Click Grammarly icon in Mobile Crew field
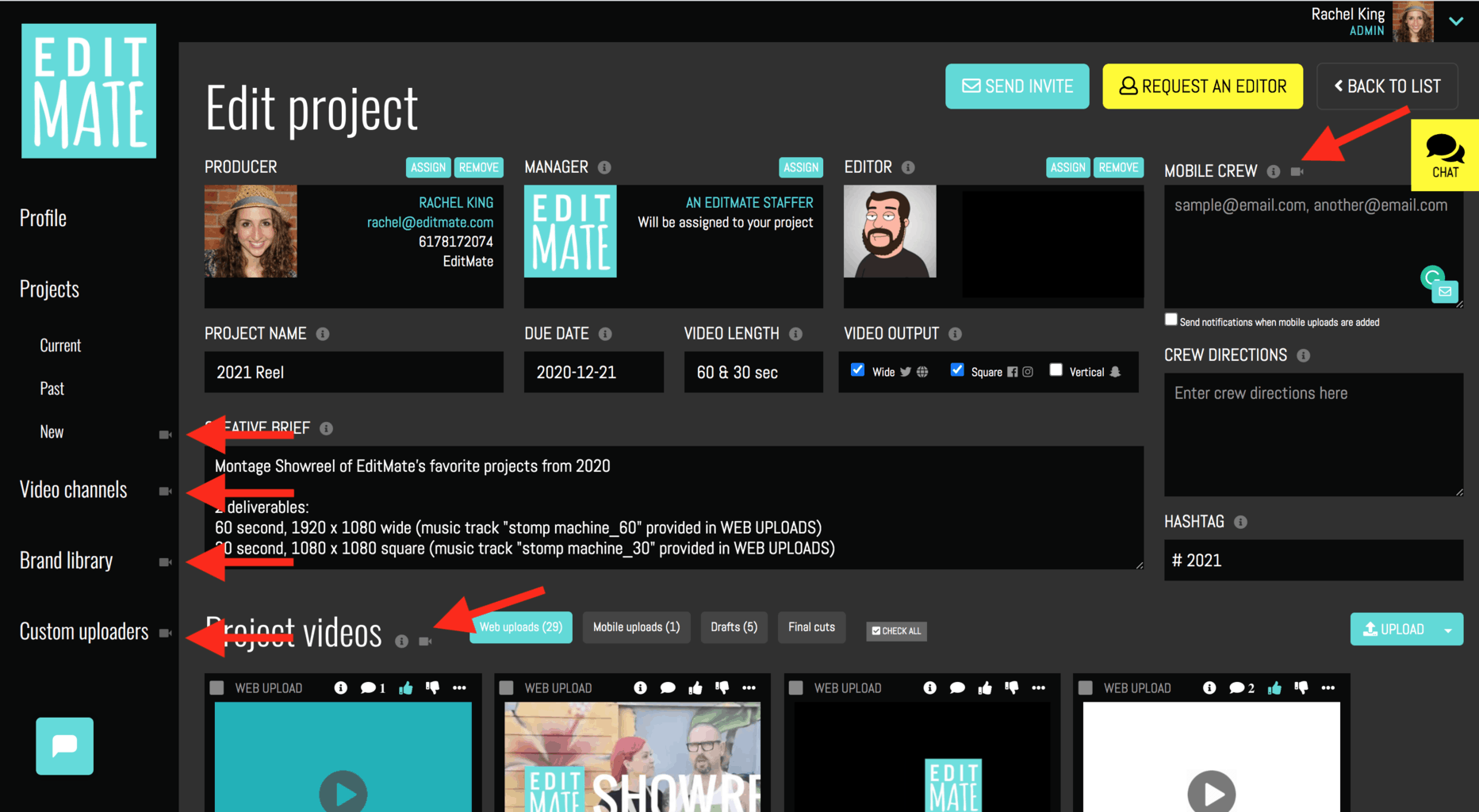 click(x=1432, y=278)
